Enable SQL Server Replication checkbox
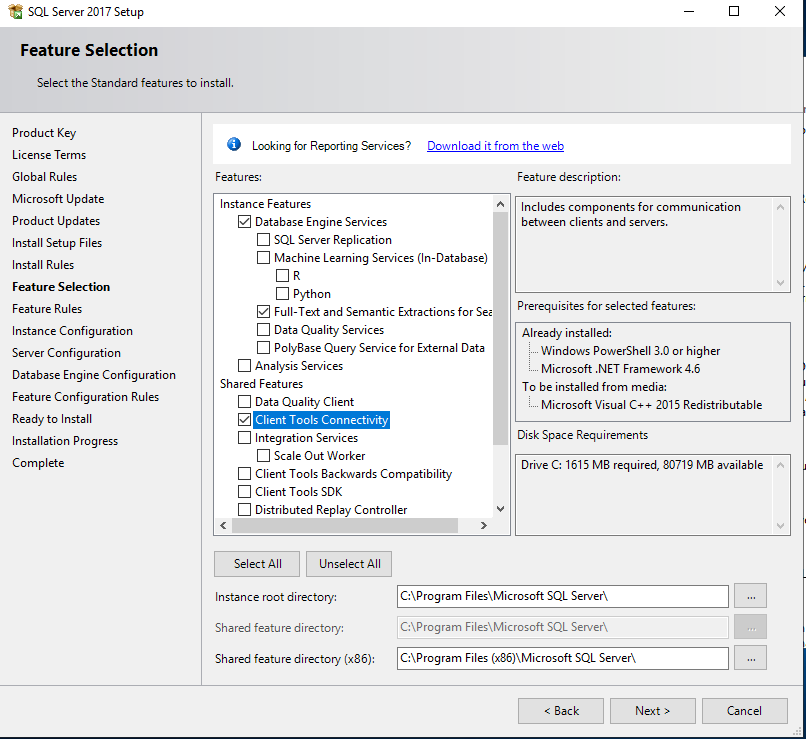 (263, 239)
